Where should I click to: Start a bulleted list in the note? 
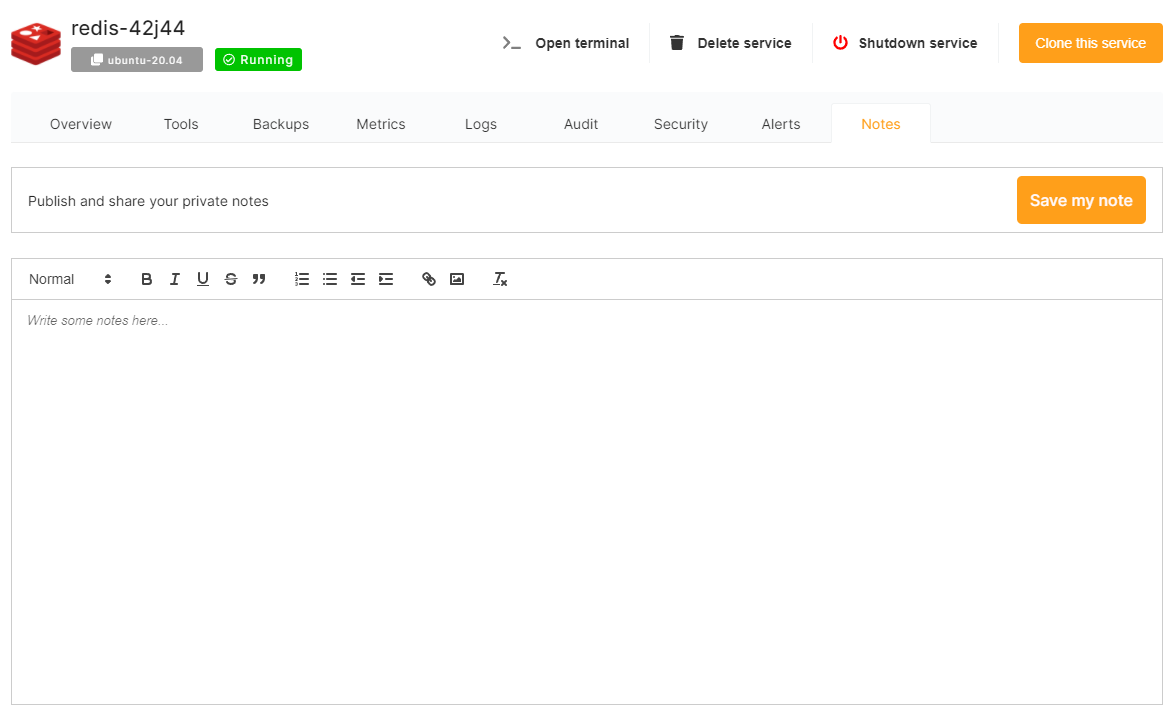(330, 279)
